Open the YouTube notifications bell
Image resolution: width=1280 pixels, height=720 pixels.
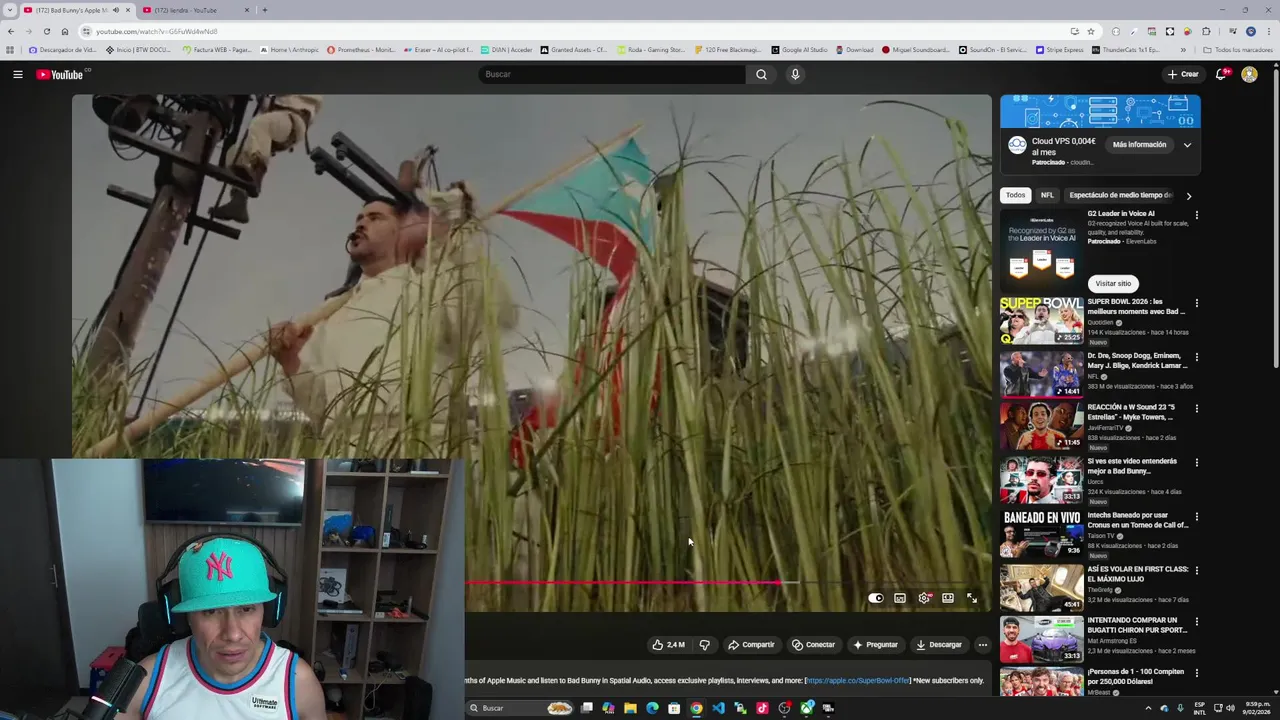pos(1221,74)
